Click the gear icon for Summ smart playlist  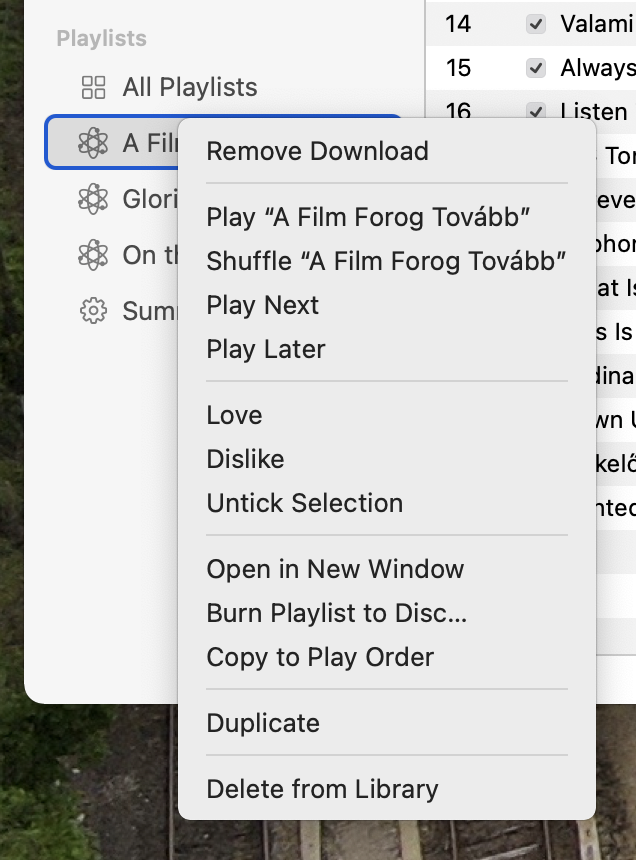click(x=93, y=311)
